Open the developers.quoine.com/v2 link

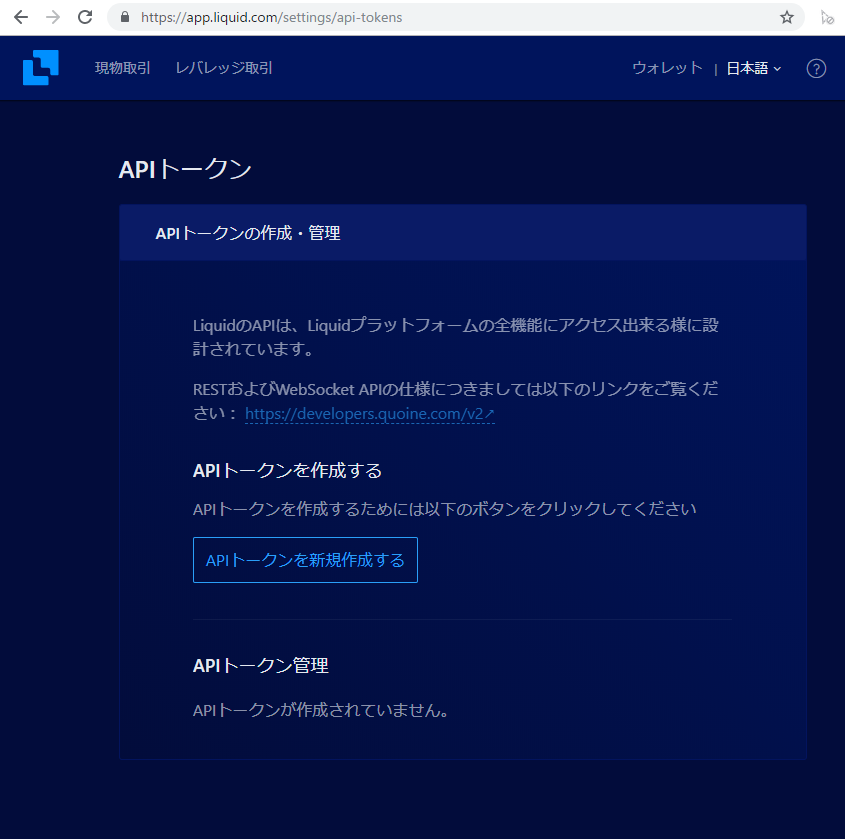click(x=370, y=414)
